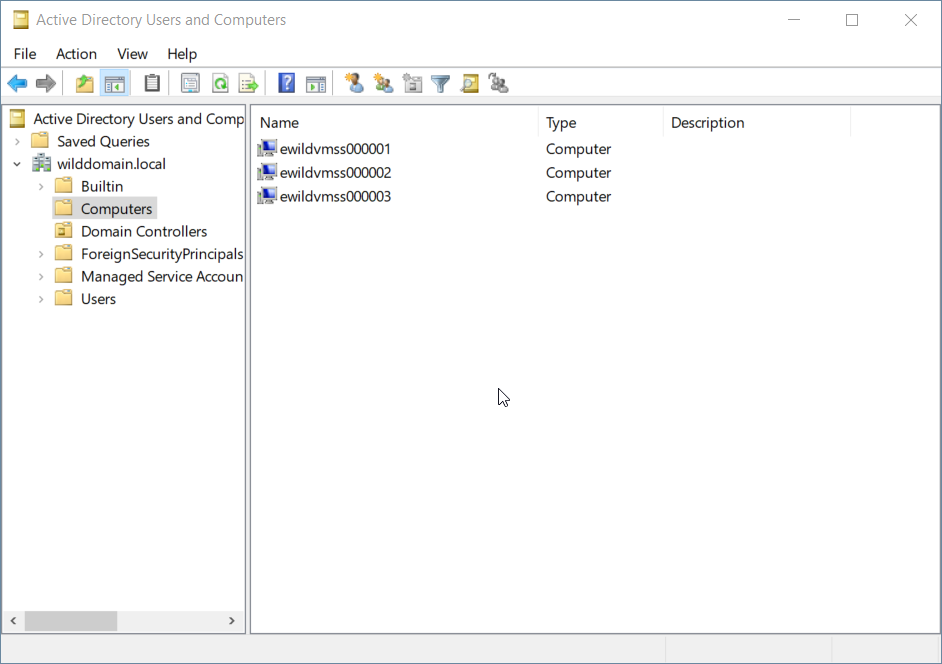Image resolution: width=942 pixels, height=664 pixels.
Task: Click the ewildvmss000001 computer icon
Action: (267, 148)
